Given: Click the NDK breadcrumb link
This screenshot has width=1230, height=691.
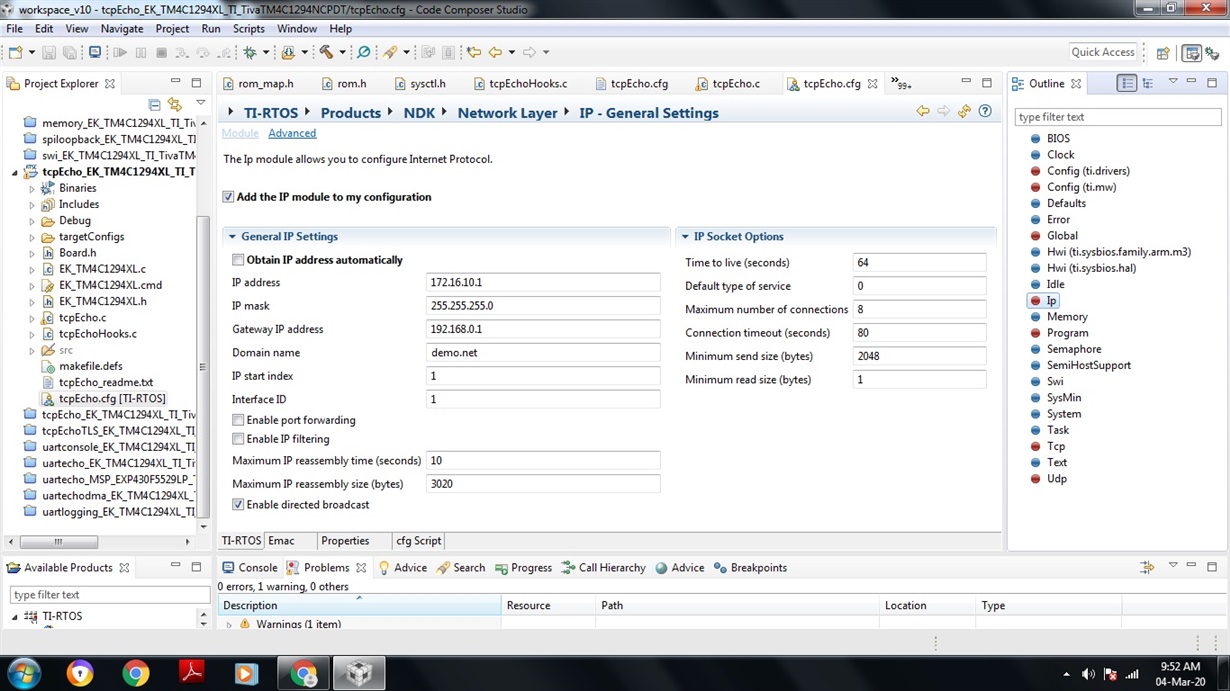Looking at the screenshot, I should 419,113.
